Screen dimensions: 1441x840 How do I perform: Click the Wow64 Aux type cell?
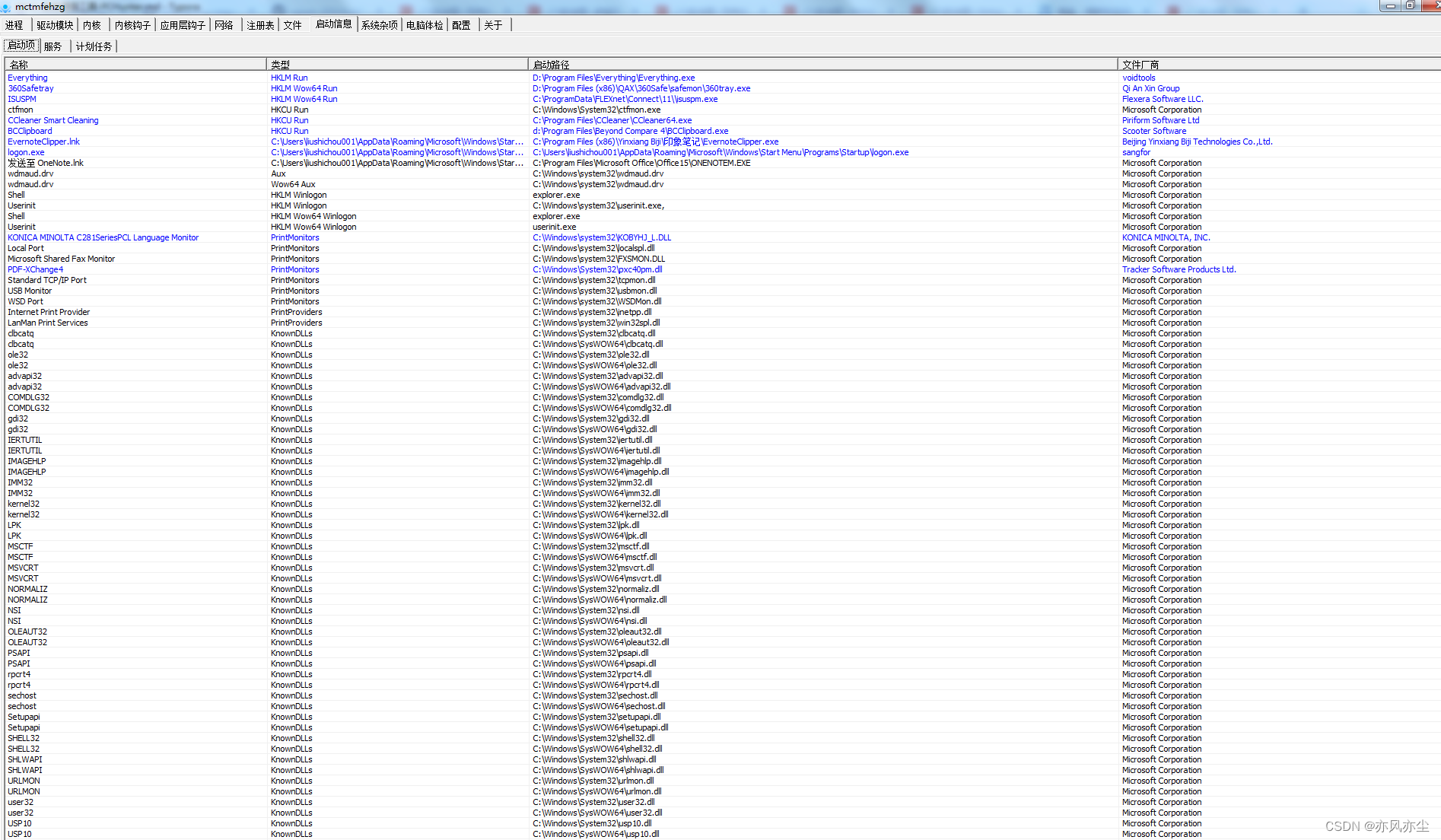(x=293, y=184)
